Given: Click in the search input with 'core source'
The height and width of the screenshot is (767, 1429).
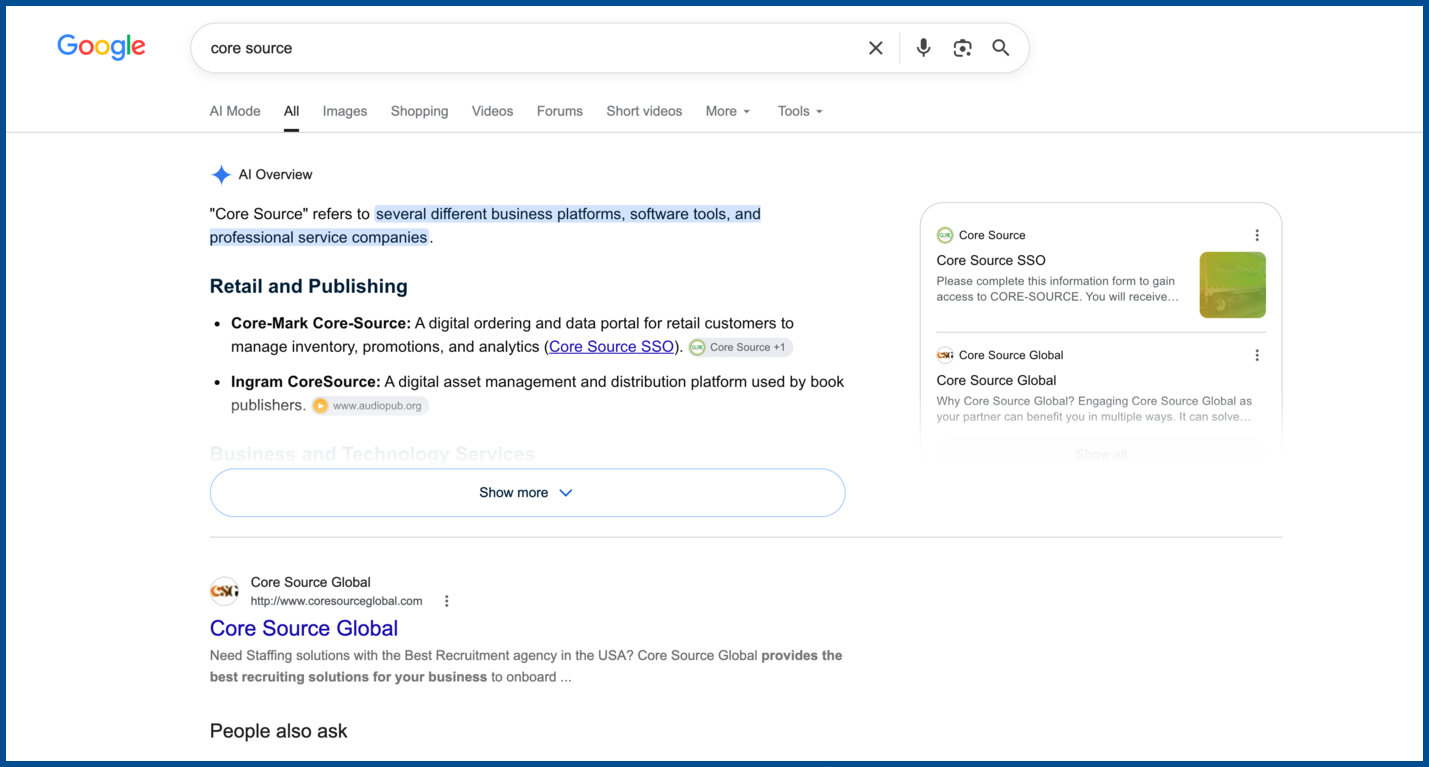Looking at the screenshot, I should (x=530, y=48).
